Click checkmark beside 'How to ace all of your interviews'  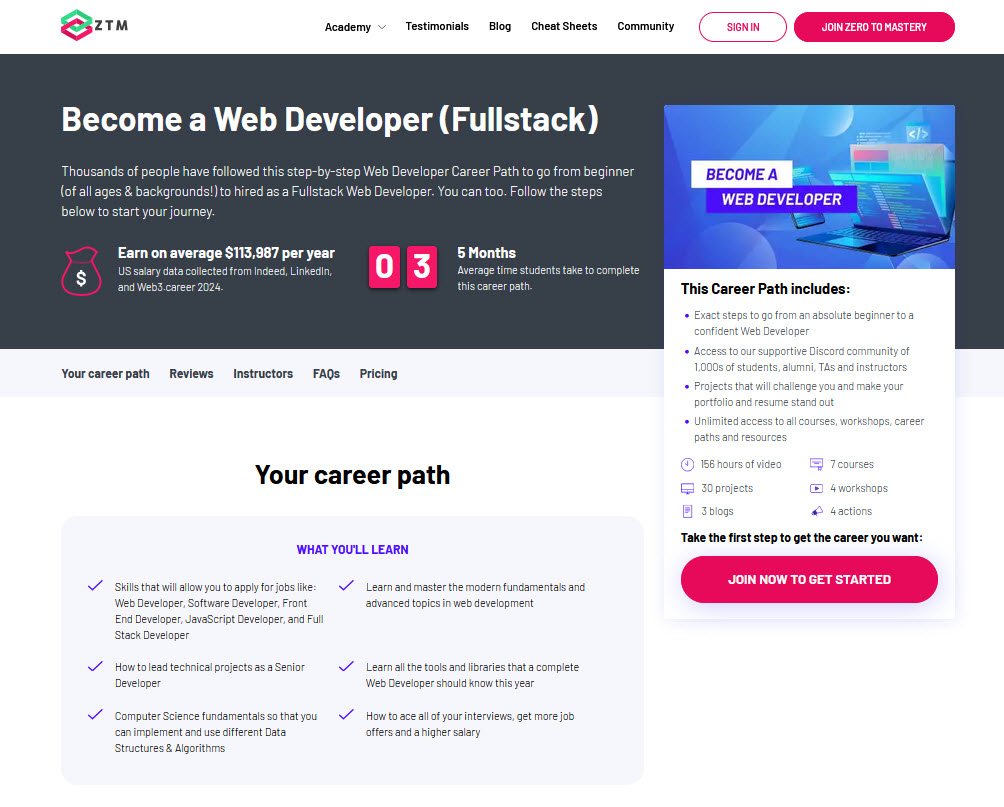[x=346, y=714]
